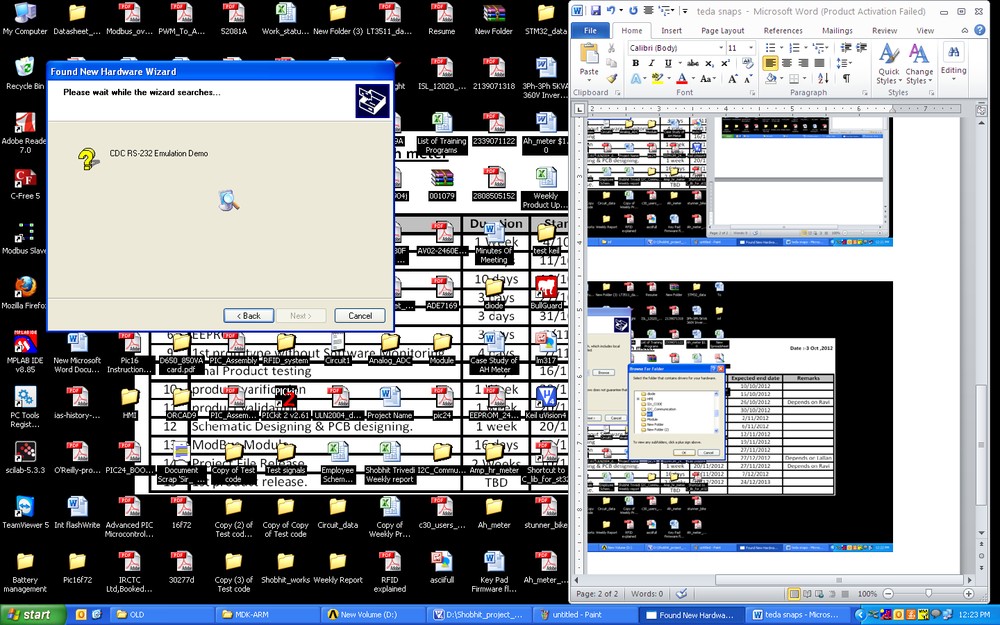Switch to untitled - Paint taskbar button

585,615
